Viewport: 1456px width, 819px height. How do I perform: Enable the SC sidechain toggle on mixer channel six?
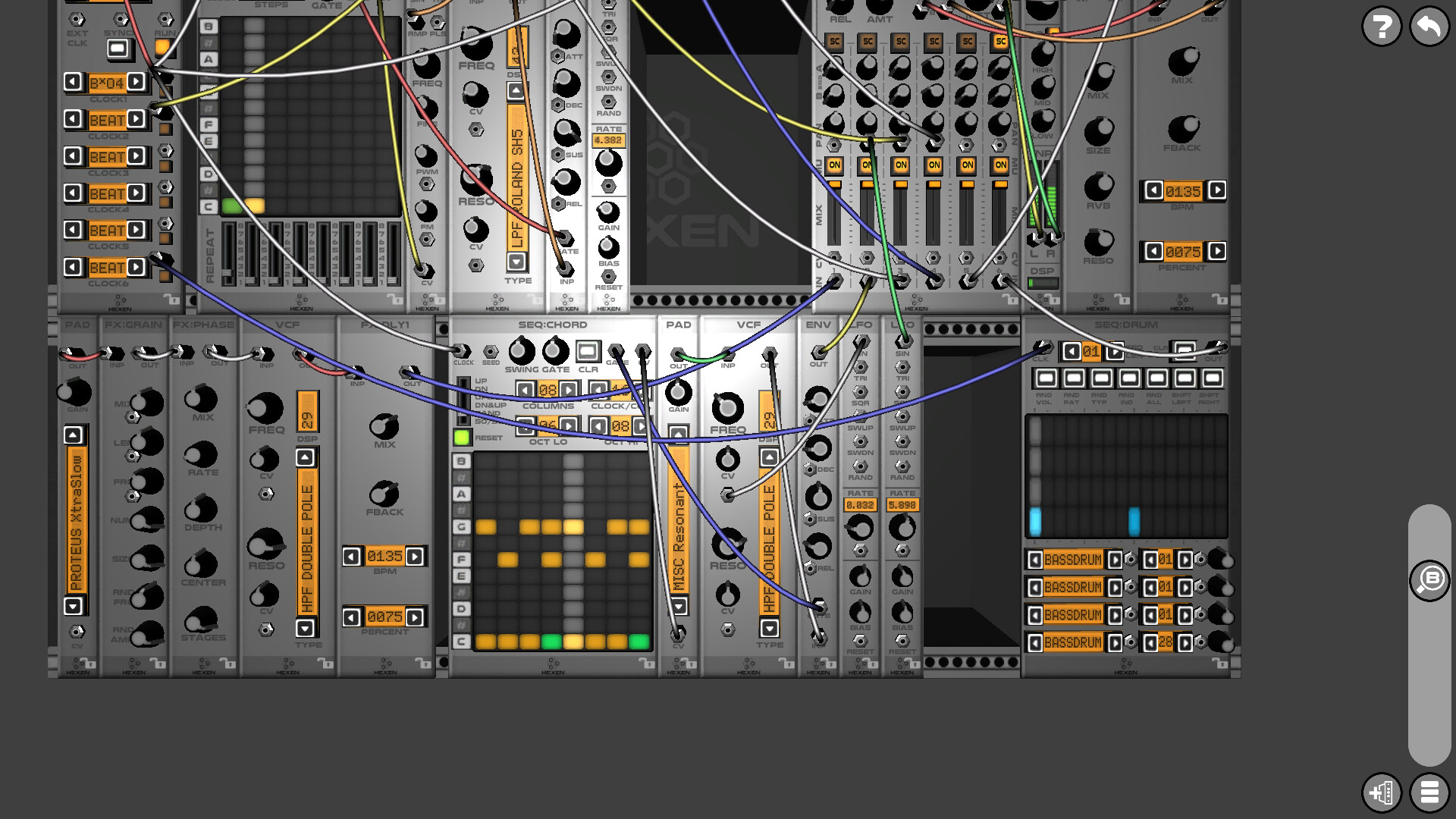[999, 42]
